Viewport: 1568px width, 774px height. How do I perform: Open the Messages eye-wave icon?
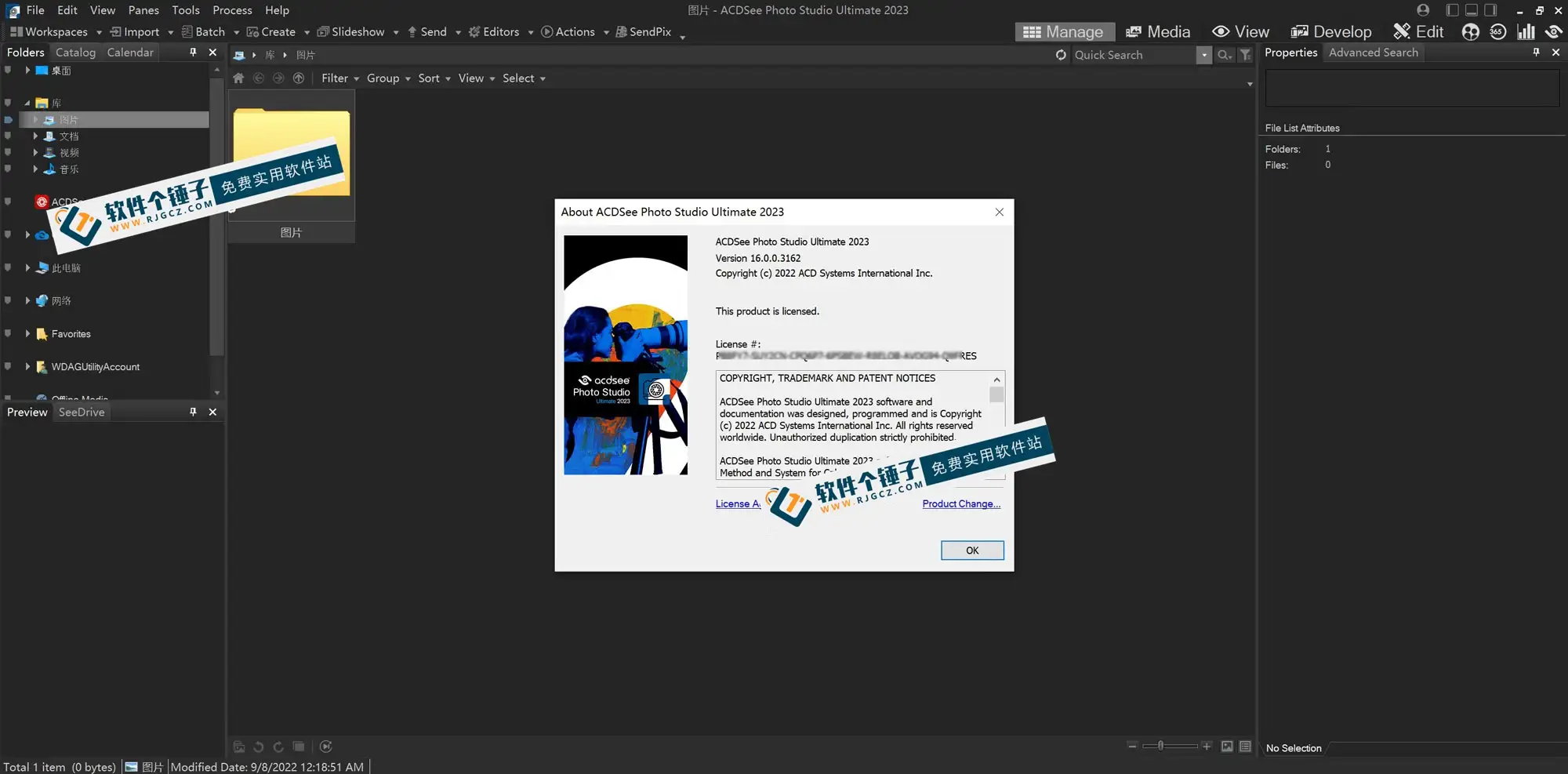pos(1553,31)
